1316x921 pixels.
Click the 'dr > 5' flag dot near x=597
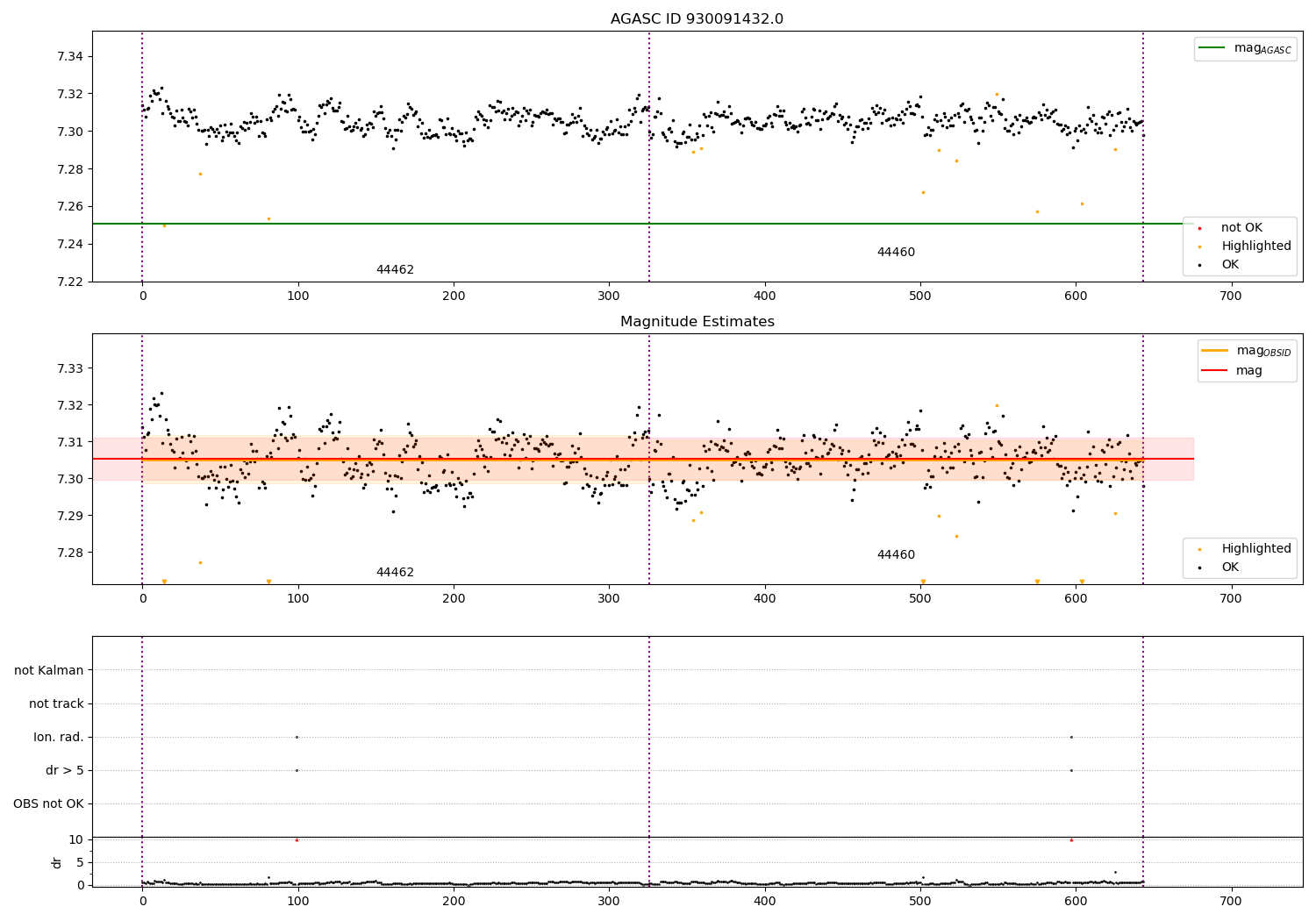point(1071,770)
